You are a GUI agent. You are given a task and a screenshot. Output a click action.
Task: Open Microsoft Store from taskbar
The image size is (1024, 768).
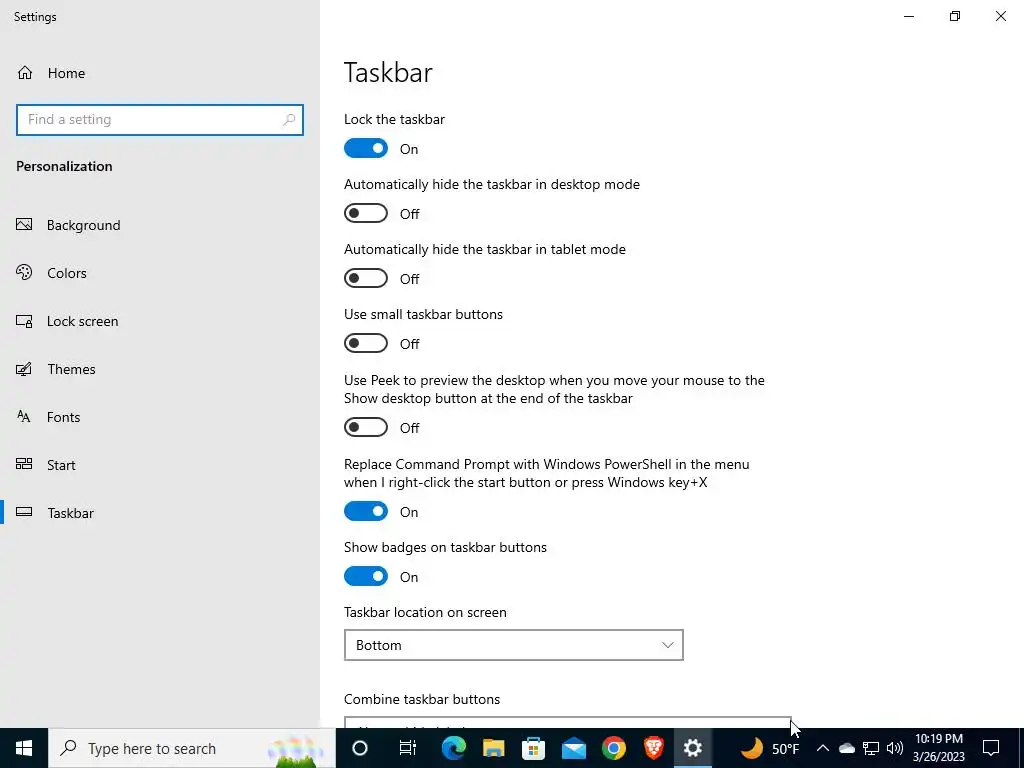534,748
